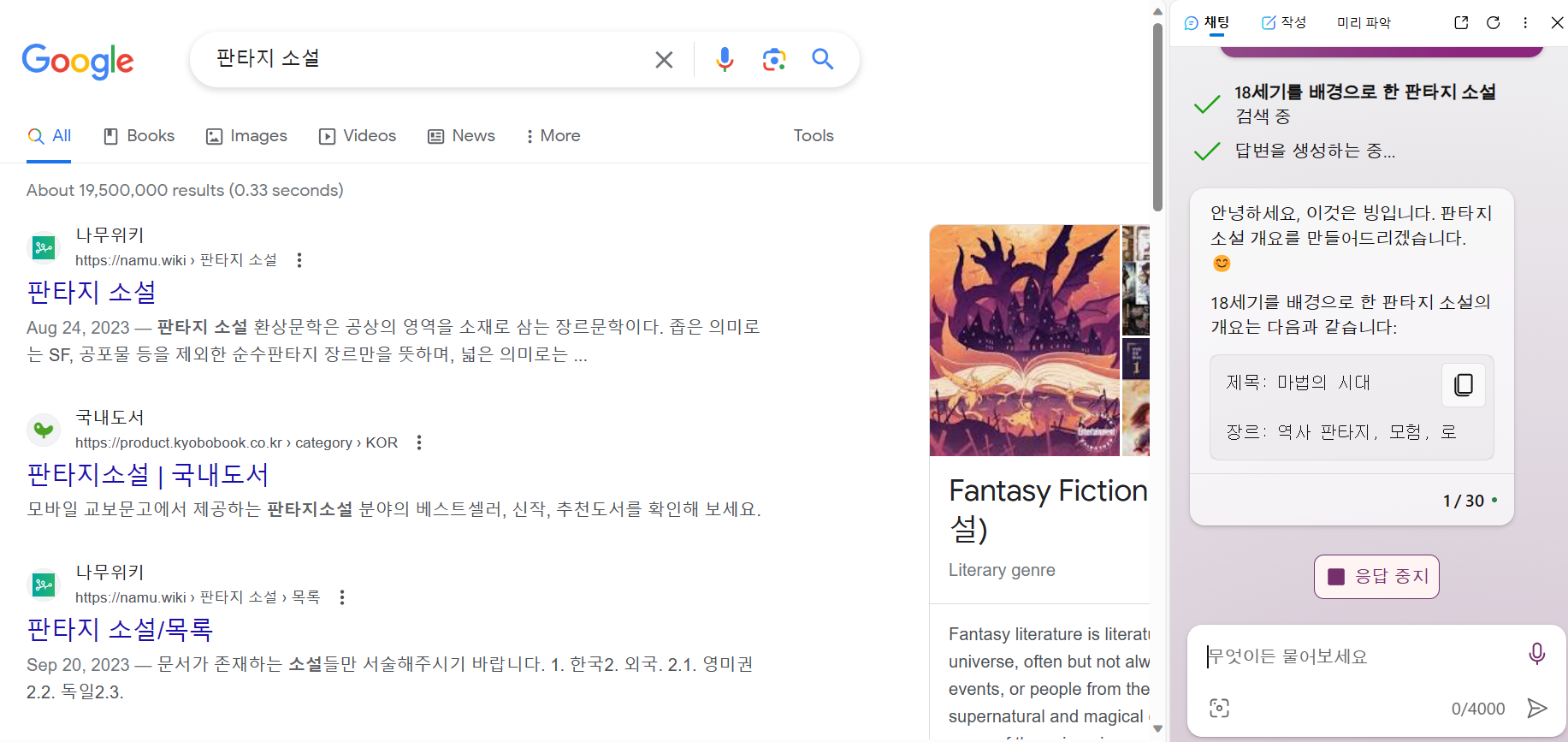This screenshot has height=742, width=1568.
Task: Click the 국내도서 kyobobook favicon
Action: 44,430
